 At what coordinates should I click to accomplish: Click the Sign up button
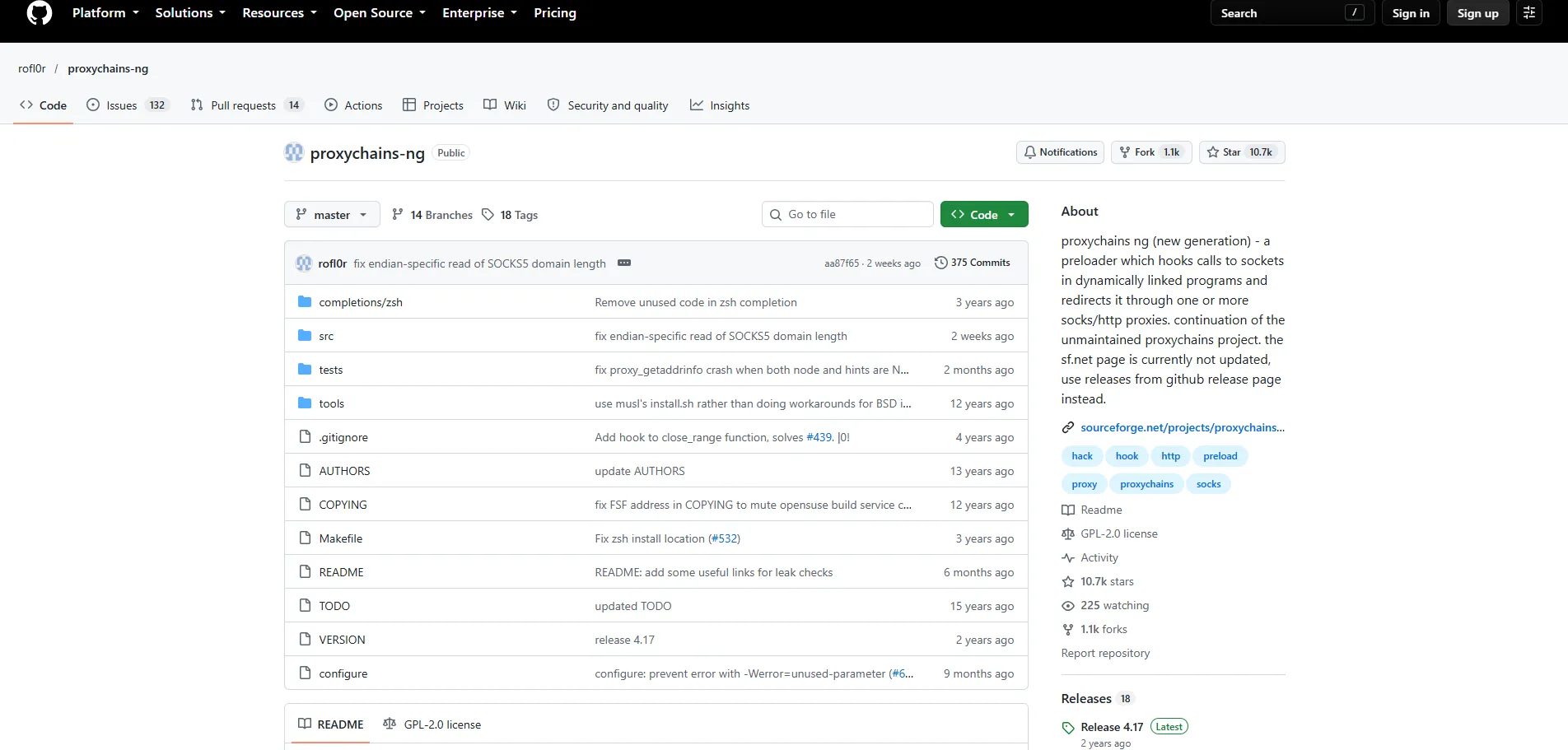(1477, 13)
